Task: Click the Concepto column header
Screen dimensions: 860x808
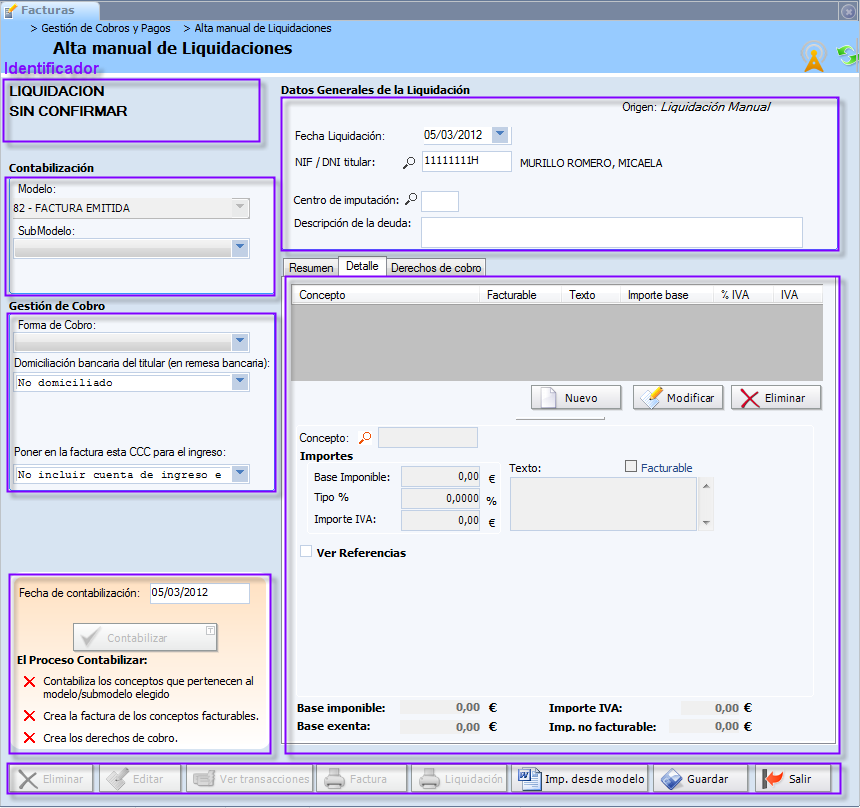Action: tap(386, 295)
